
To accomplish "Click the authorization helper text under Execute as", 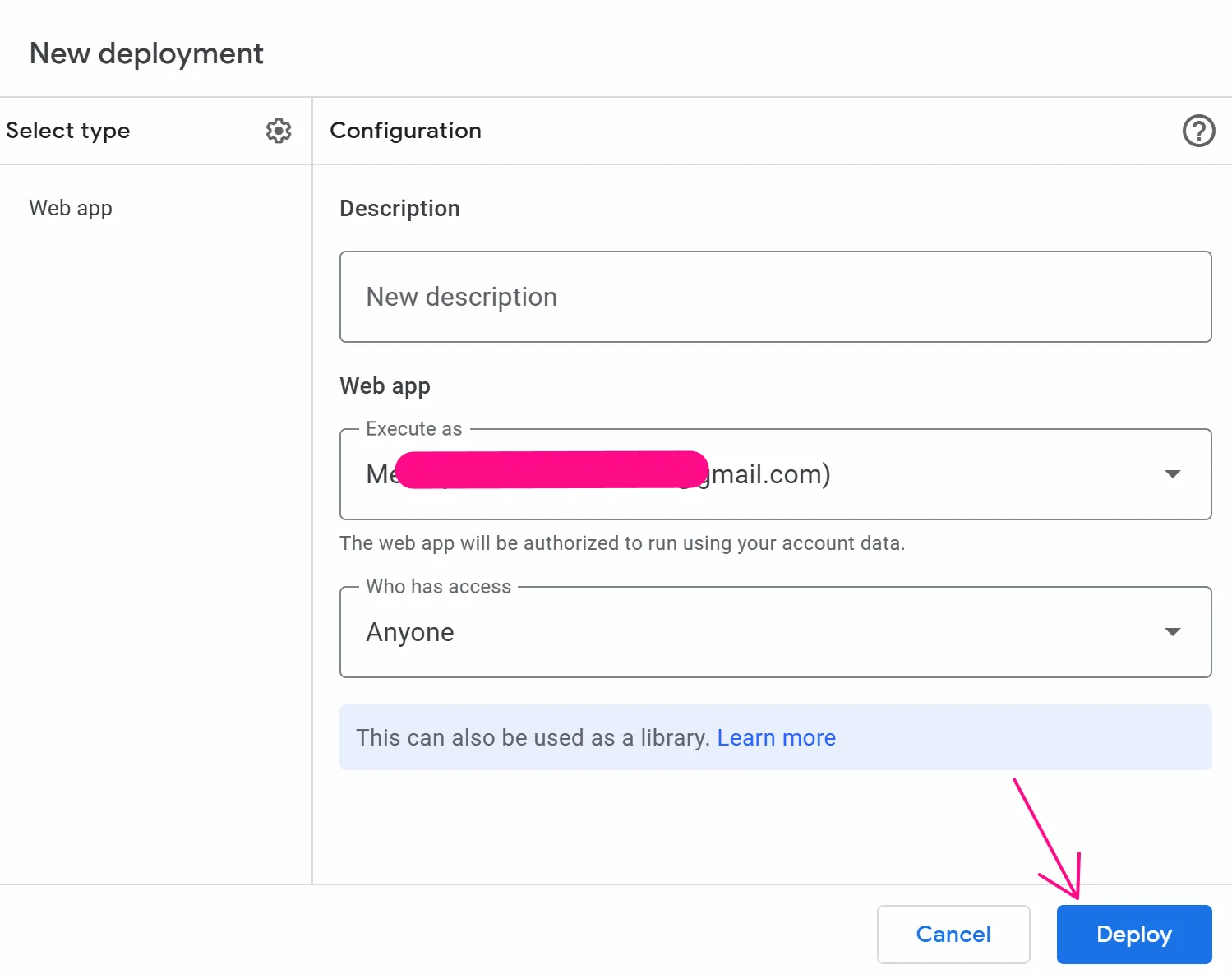I will pos(622,543).
